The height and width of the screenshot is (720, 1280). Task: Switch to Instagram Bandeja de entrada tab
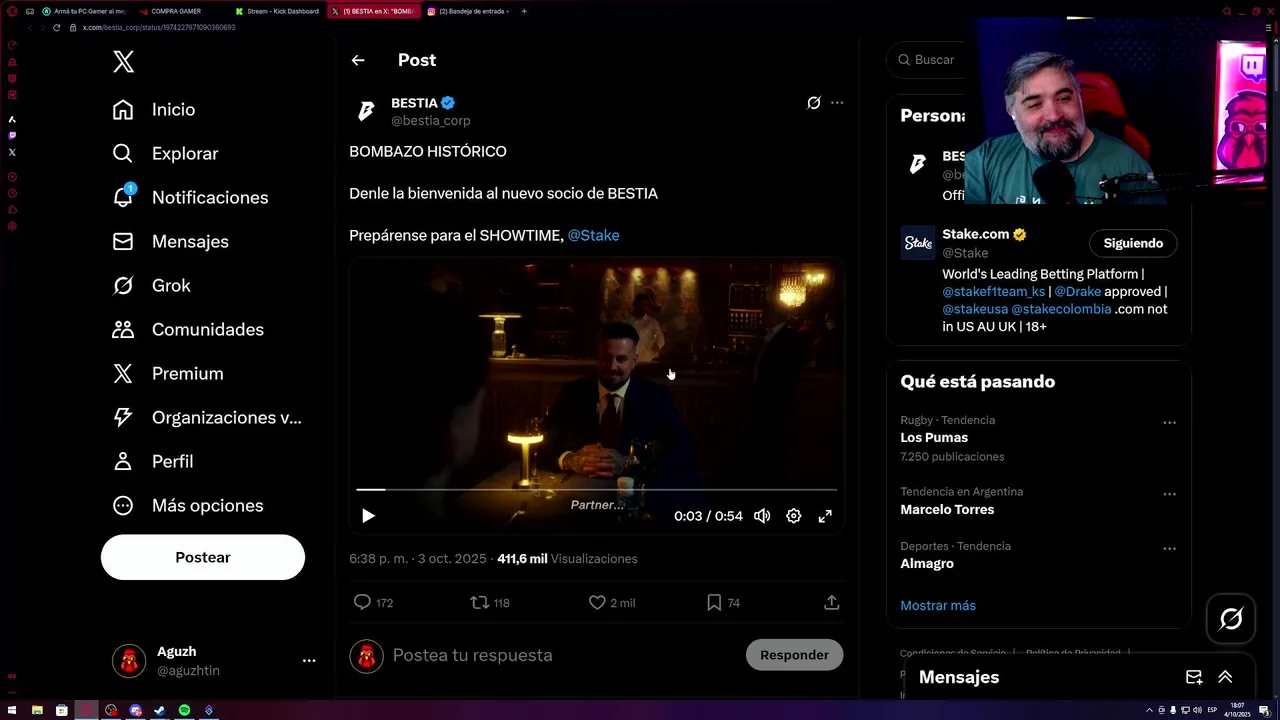(468, 11)
